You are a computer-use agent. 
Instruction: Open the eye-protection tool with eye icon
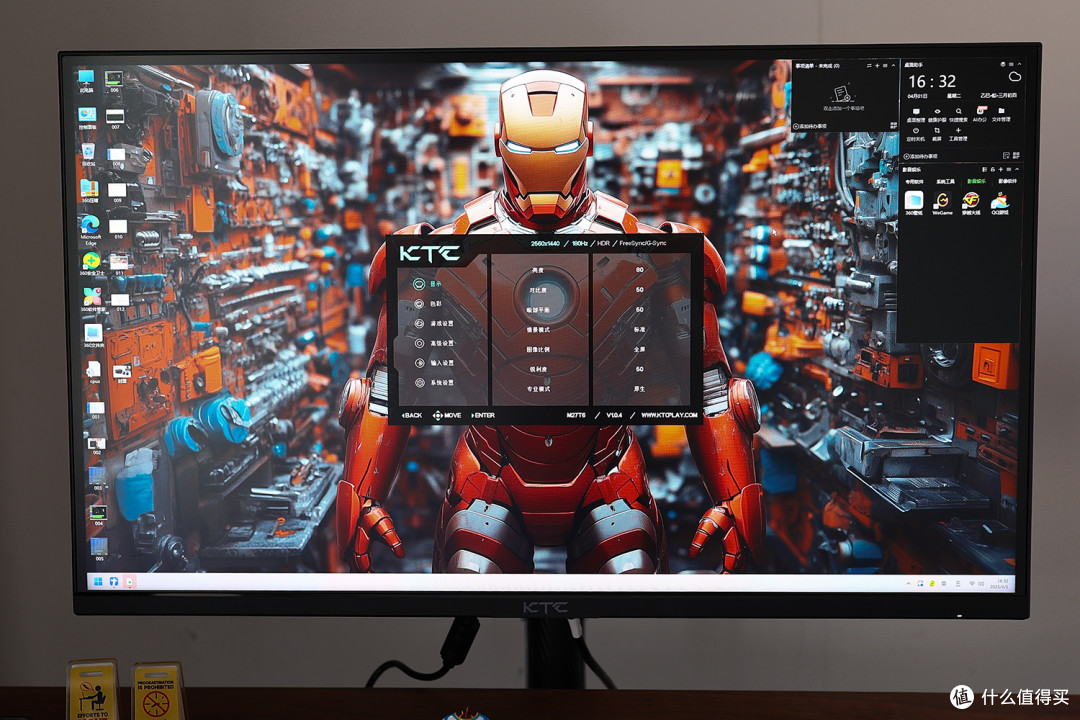pyautogui.click(x=937, y=114)
